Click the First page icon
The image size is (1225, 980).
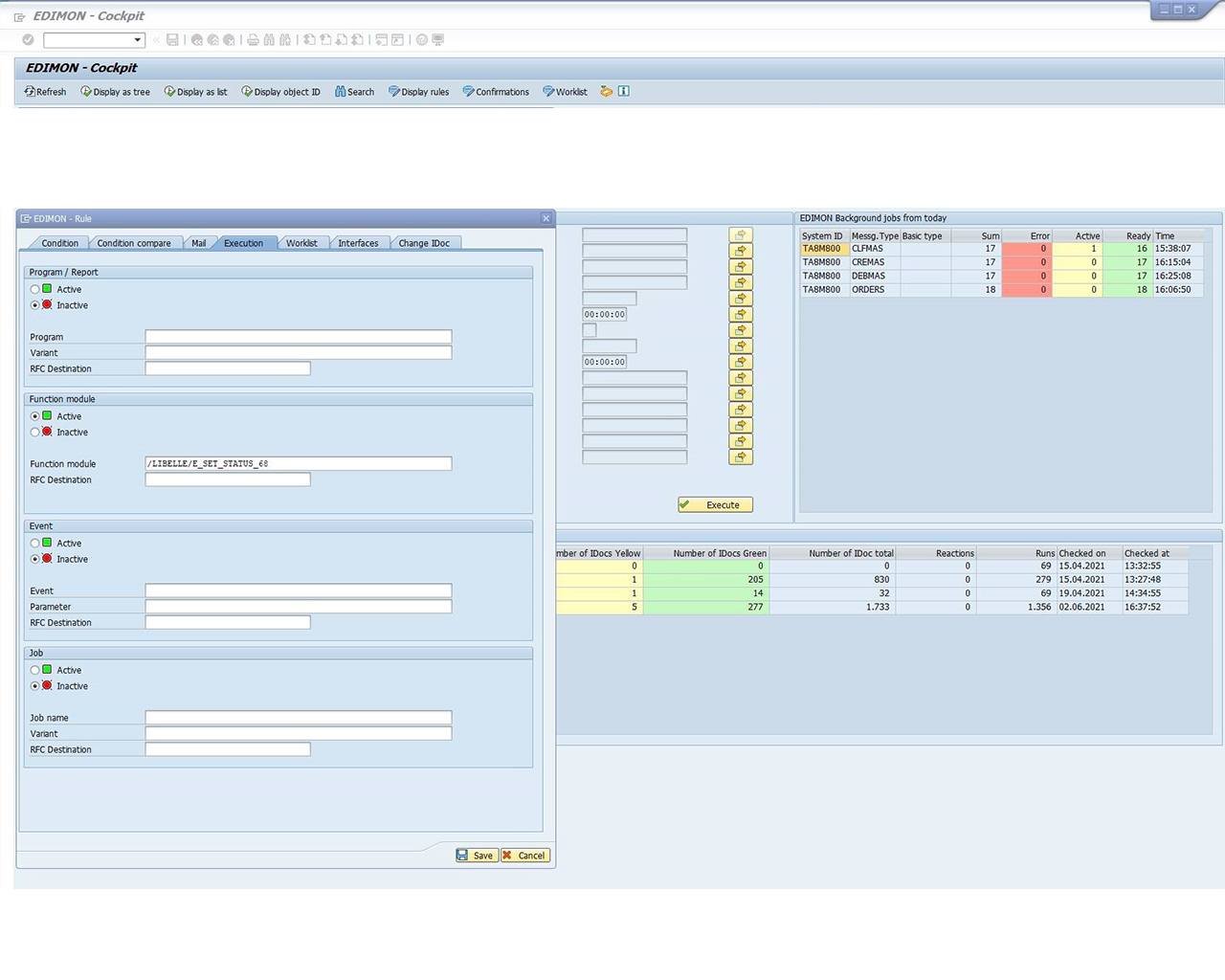(309, 40)
